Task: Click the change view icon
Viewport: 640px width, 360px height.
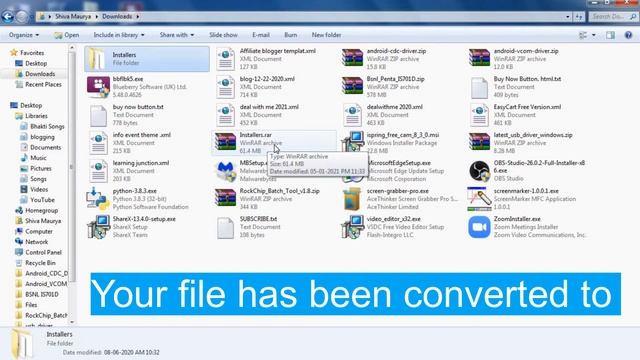Action: 583,35
